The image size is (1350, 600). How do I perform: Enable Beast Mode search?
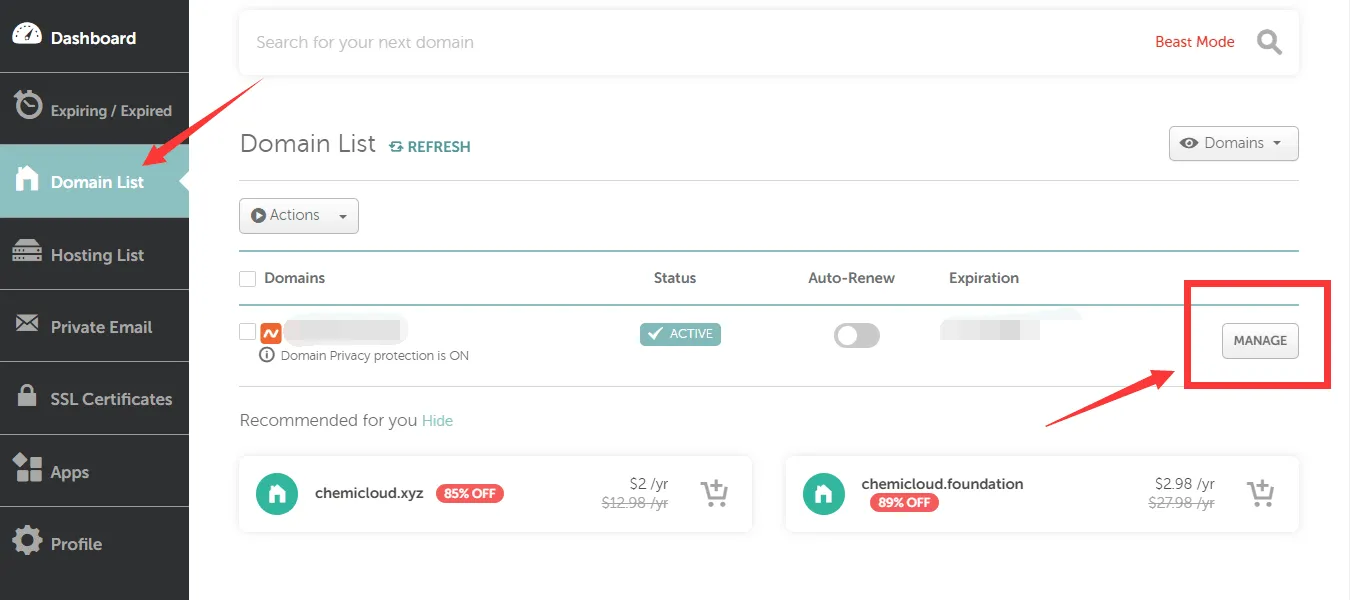1194,42
